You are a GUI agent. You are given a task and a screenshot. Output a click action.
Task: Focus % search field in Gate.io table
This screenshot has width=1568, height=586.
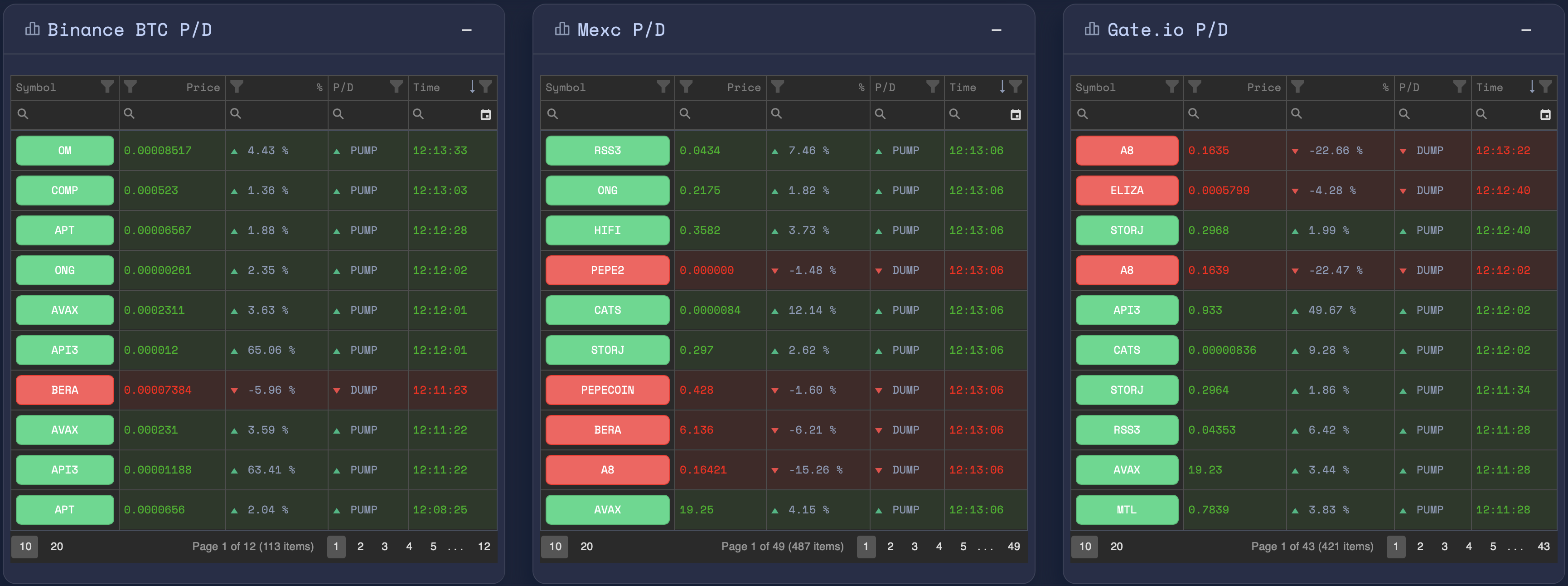point(1341,114)
